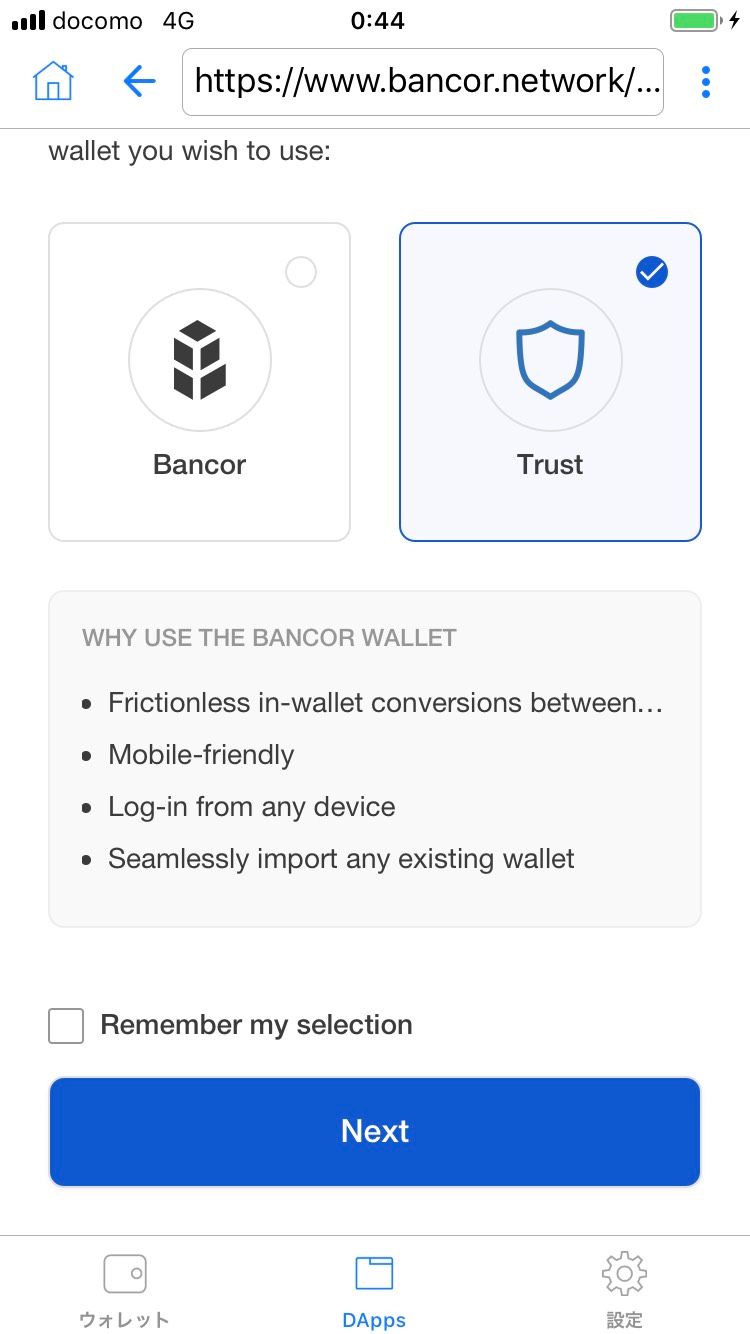This screenshot has height=1334, width=750.
Task: Click the "Remember my selection" label text
Action: [x=256, y=1025]
